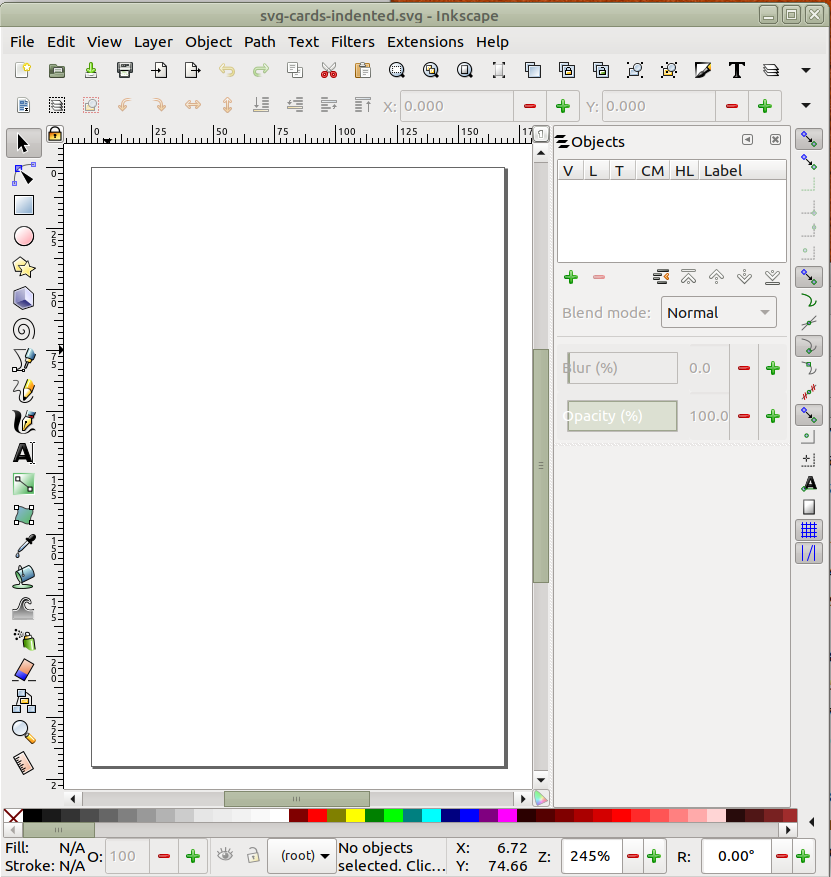Toggle layer lock icon in status bar
This screenshot has width=831, height=877.
(x=253, y=855)
